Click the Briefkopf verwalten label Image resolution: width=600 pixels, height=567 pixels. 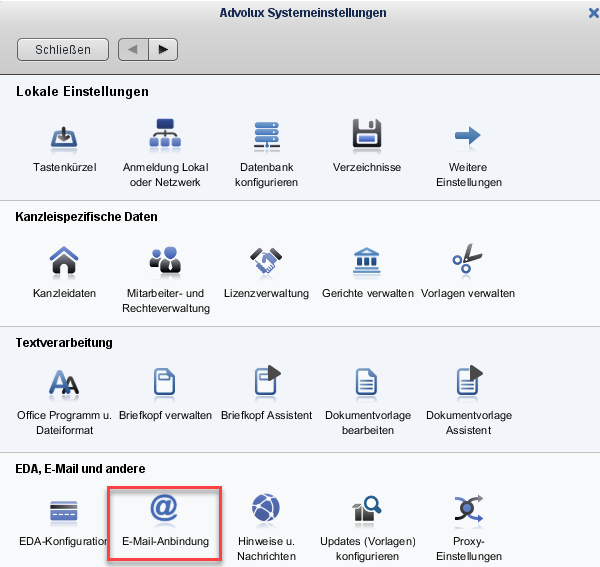click(x=165, y=415)
